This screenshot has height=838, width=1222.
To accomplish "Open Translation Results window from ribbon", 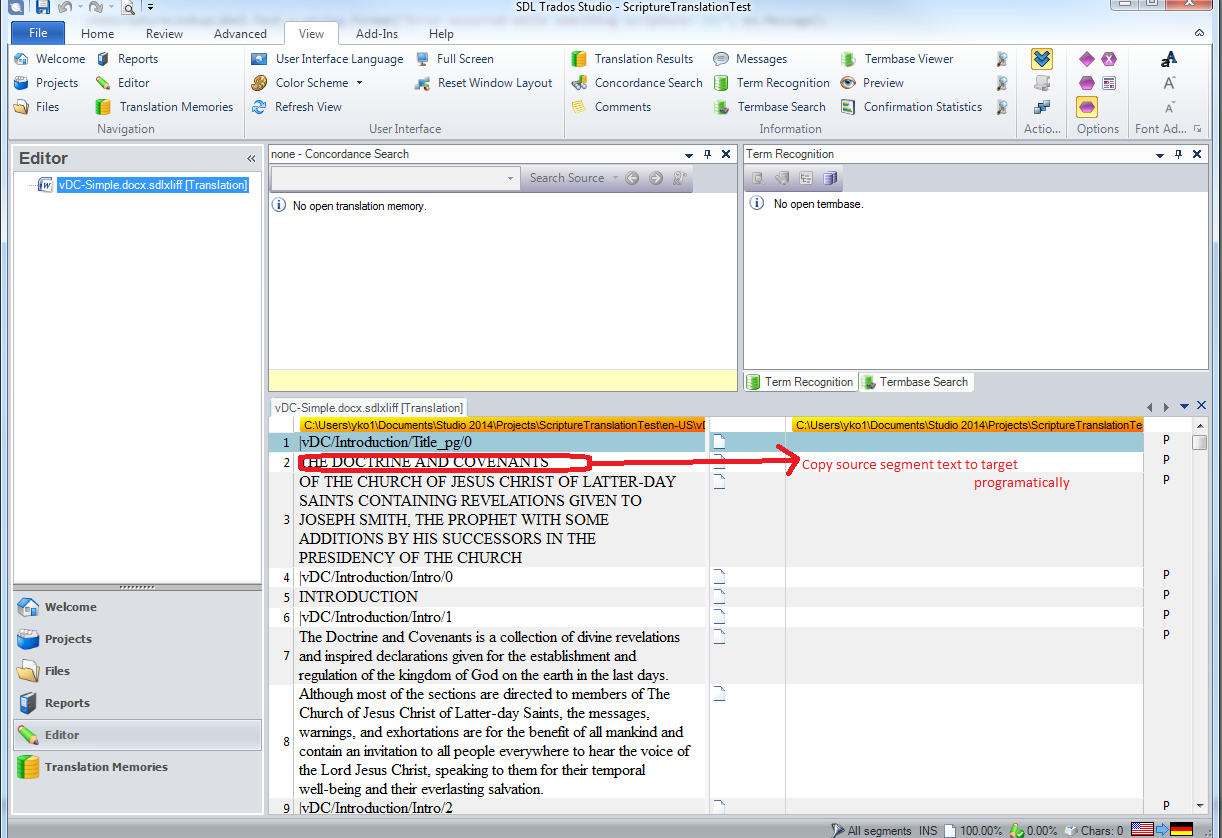I will click(x=633, y=59).
